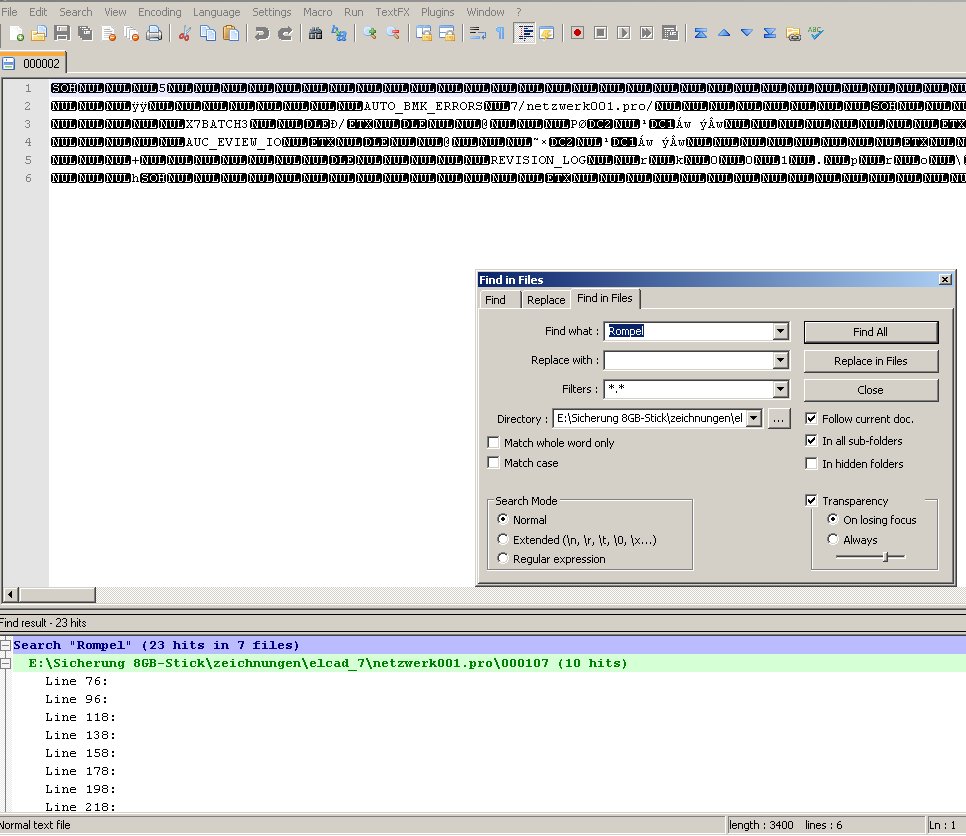Click the Stop Recording macro icon

pyautogui.click(x=601, y=33)
